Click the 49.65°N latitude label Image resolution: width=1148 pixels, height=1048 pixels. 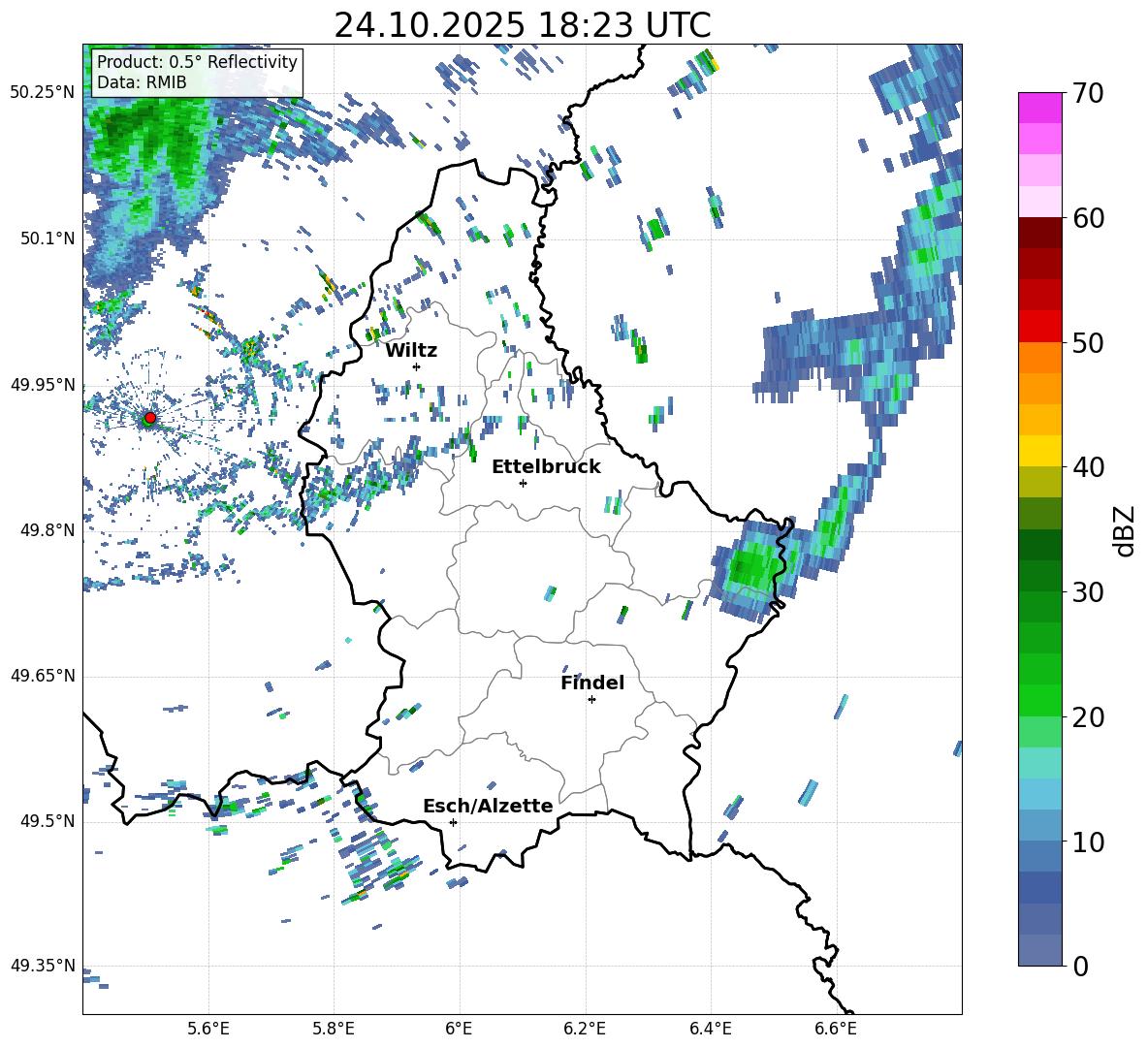[43, 676]
